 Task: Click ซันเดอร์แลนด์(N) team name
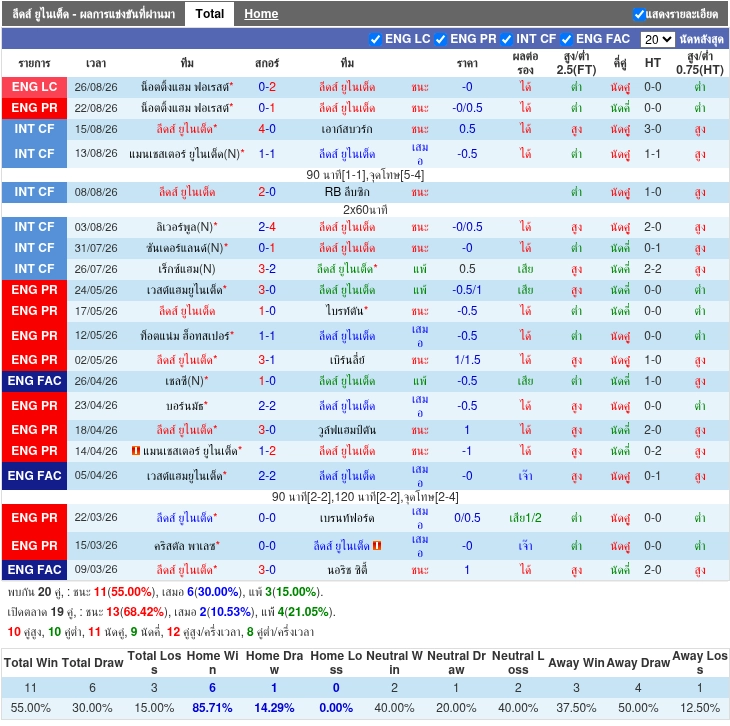click(185, 248)
